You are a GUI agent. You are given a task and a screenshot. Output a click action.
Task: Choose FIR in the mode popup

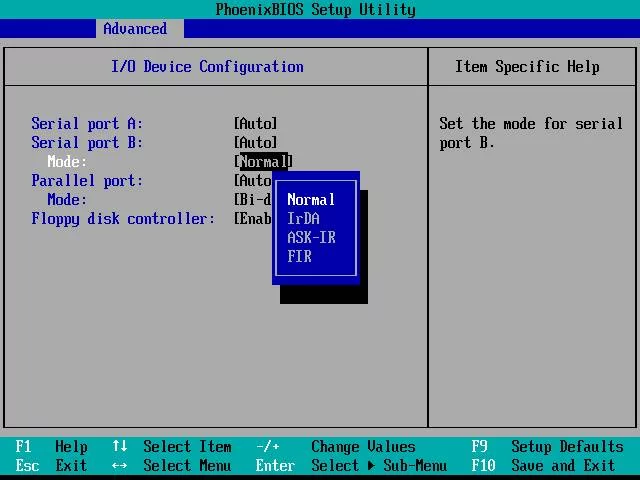pyautogui.click(x=299, y=256)
